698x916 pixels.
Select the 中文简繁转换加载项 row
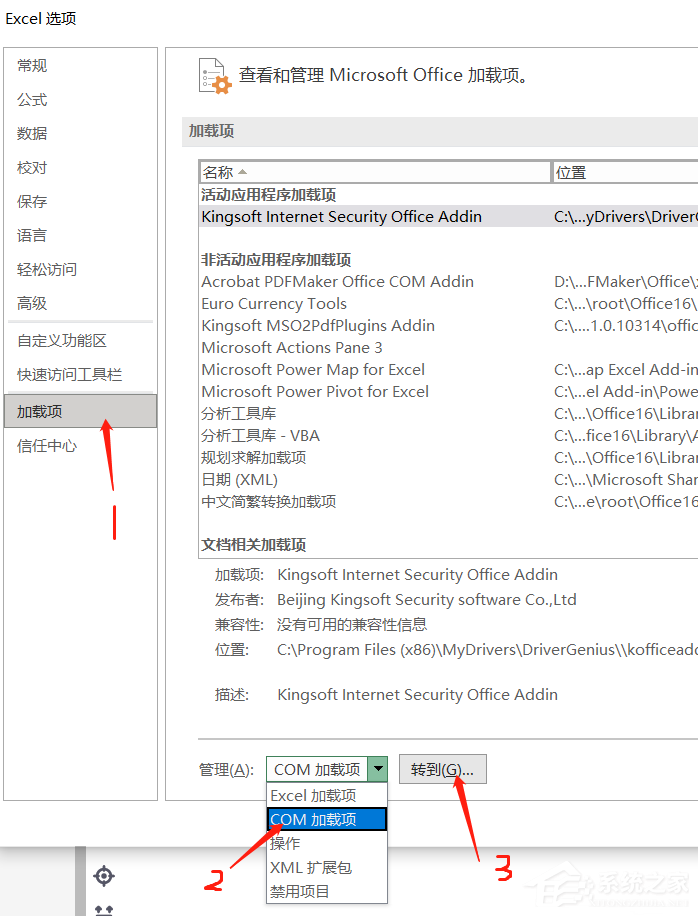click(448, 502)
